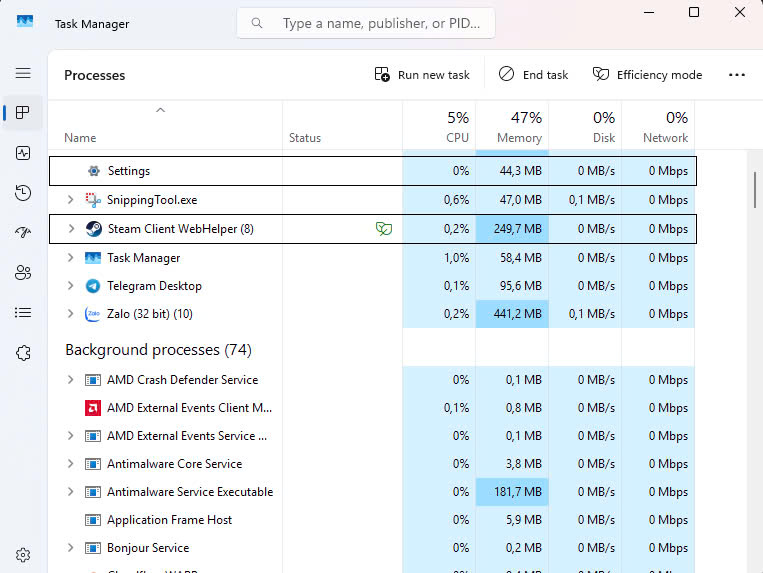
Task: Click the End task button
Action: coord(533,75)
